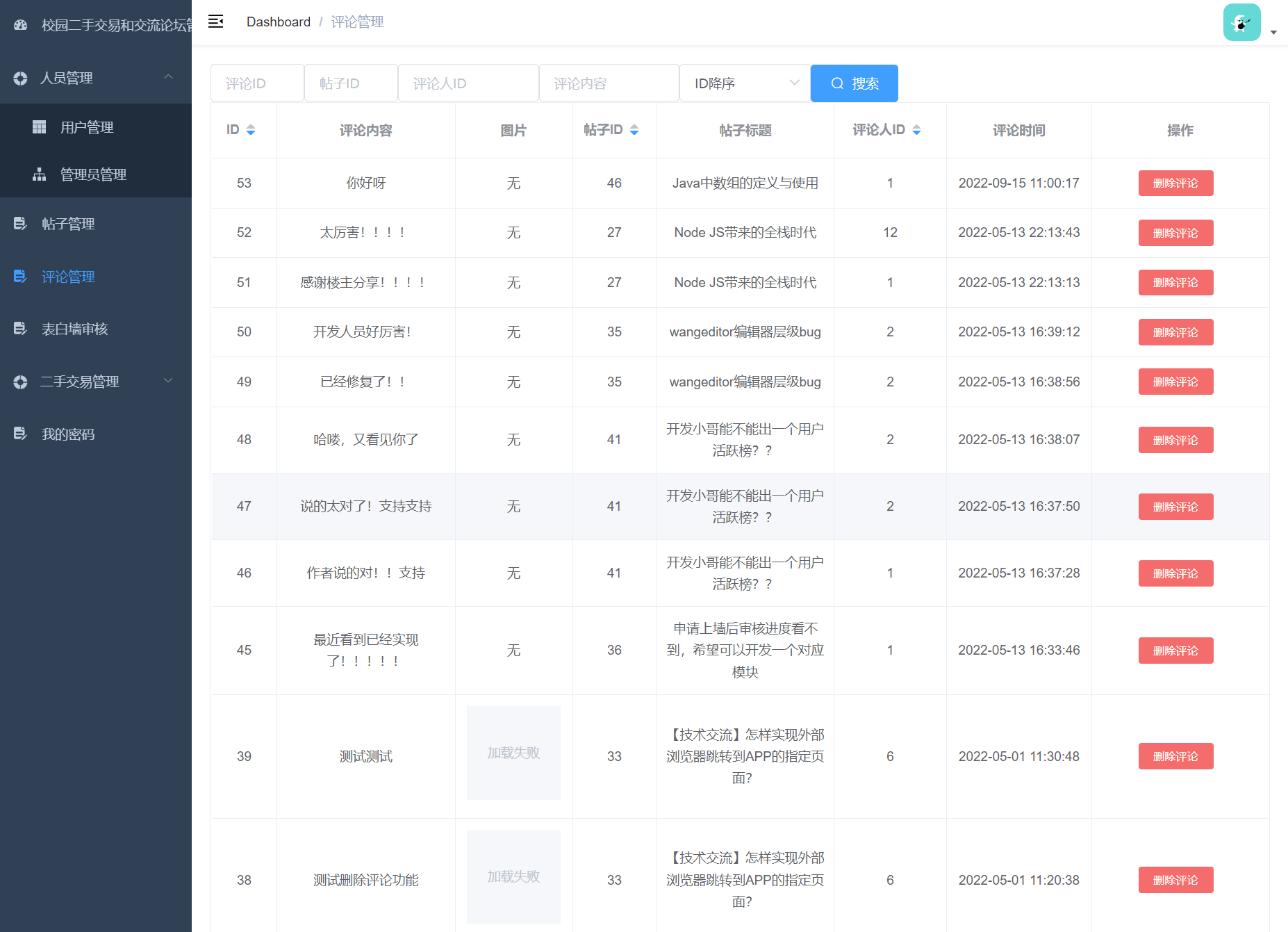Click the 人员管理 menu icon

pos(20,79)
